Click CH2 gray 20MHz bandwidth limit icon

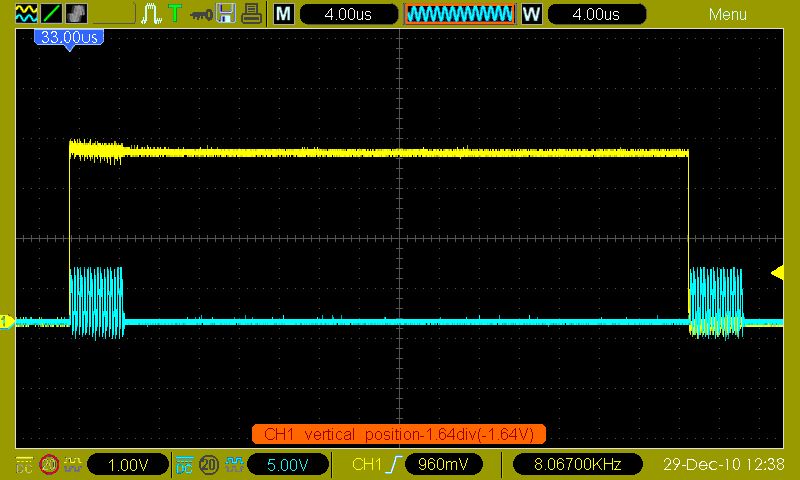[x=209, y=465]
